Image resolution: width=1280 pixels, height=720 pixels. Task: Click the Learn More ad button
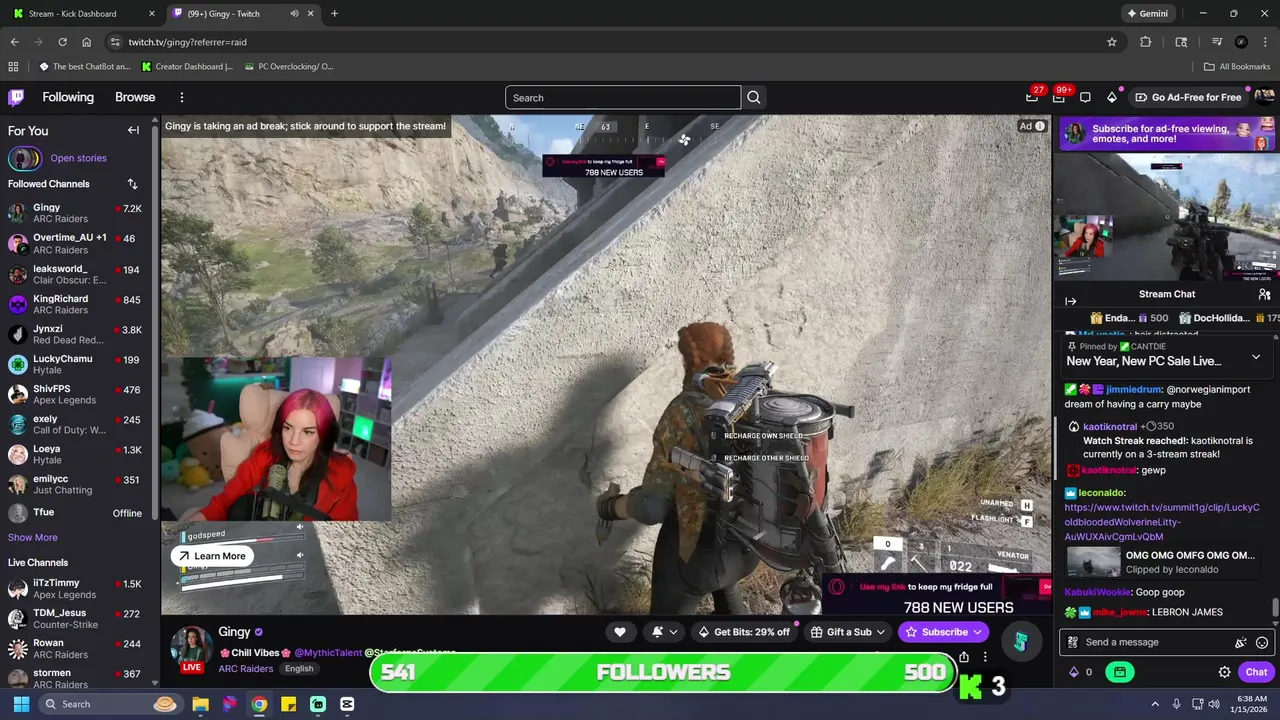click(212, 556)
